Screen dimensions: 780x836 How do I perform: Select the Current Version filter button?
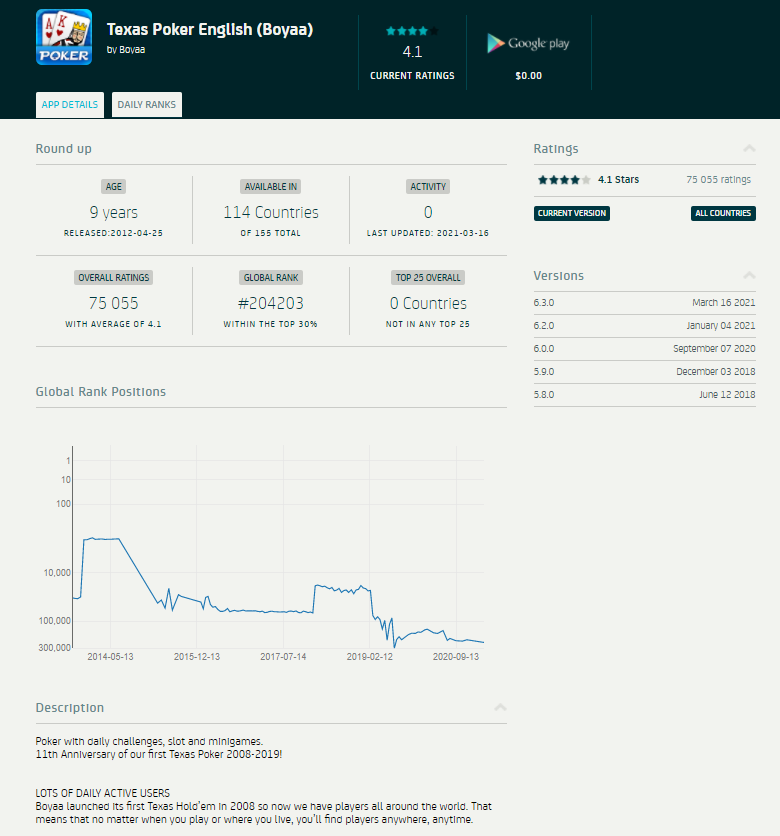click(572, 213)
